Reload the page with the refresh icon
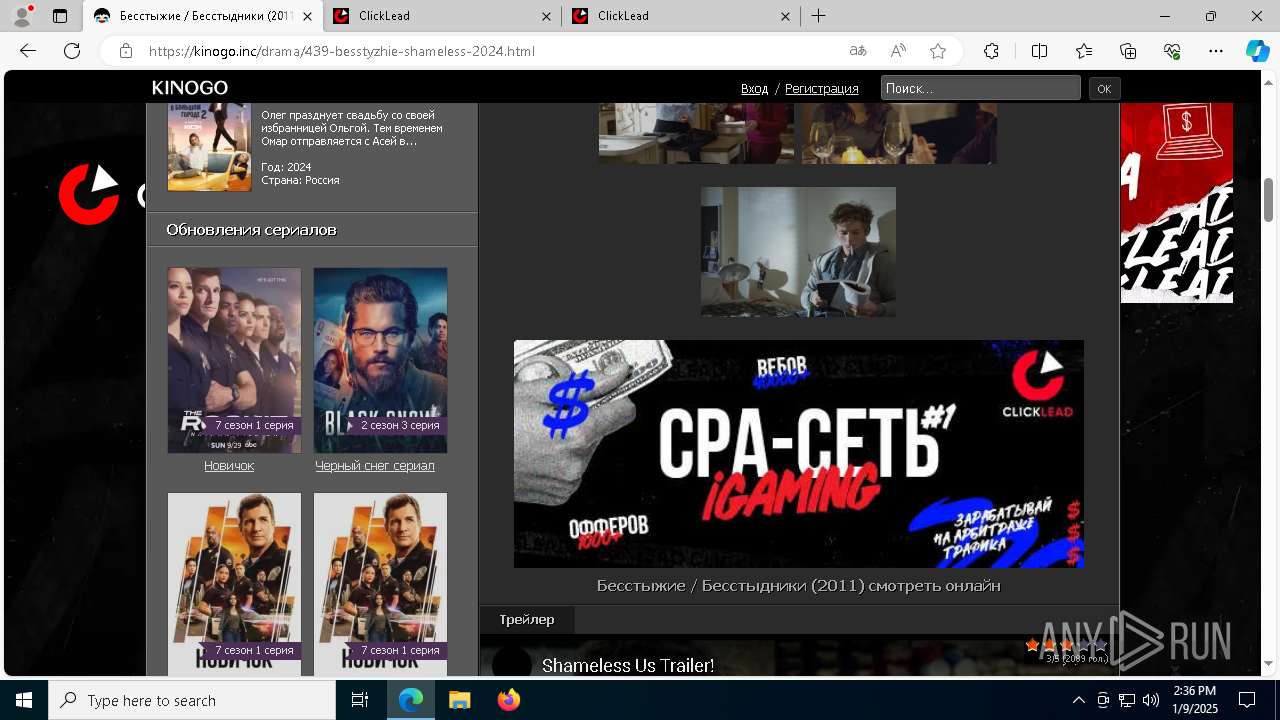 click(72, 51)
